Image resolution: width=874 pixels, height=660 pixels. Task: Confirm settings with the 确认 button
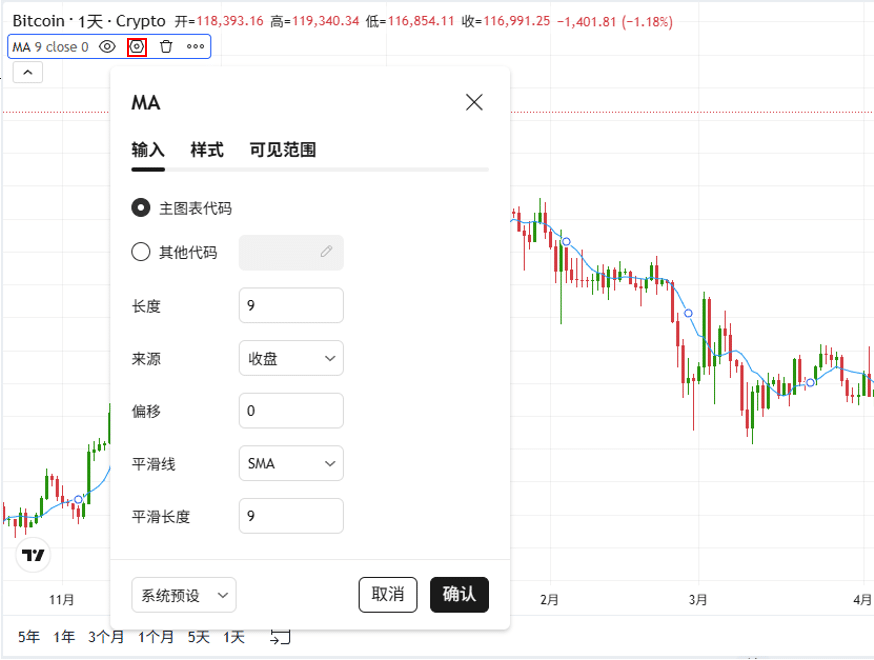pos(459,594)
